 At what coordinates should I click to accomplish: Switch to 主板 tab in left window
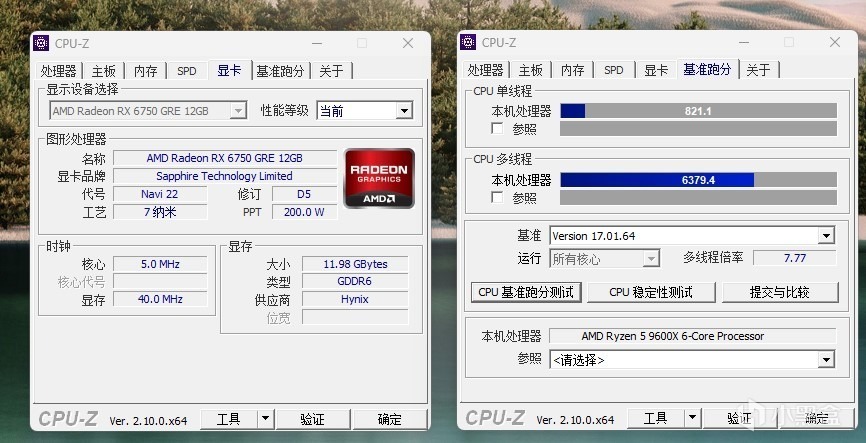[104, 71]
